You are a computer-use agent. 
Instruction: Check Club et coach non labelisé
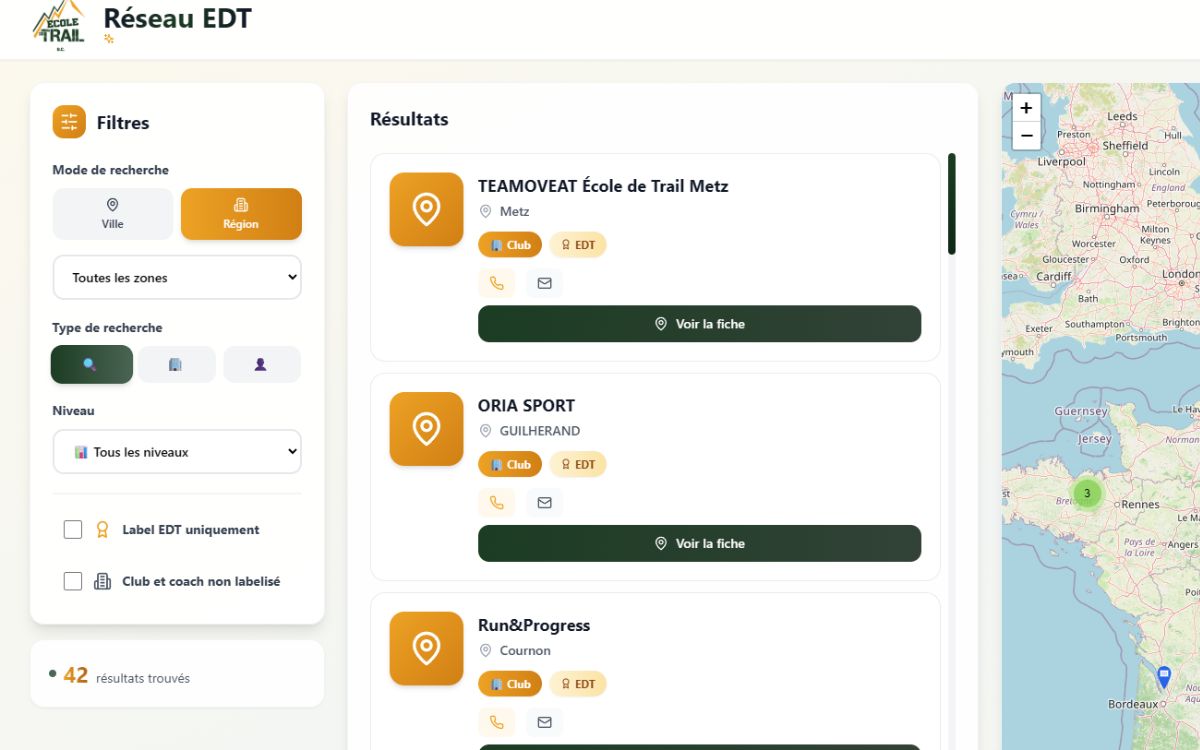tap(73, 581)
